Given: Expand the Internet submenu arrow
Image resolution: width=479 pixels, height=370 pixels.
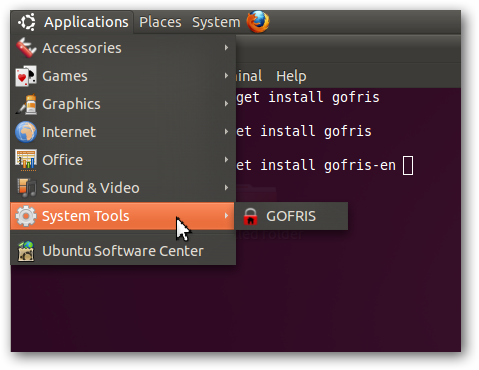Looking at the screenshot, I should [226, 132].
